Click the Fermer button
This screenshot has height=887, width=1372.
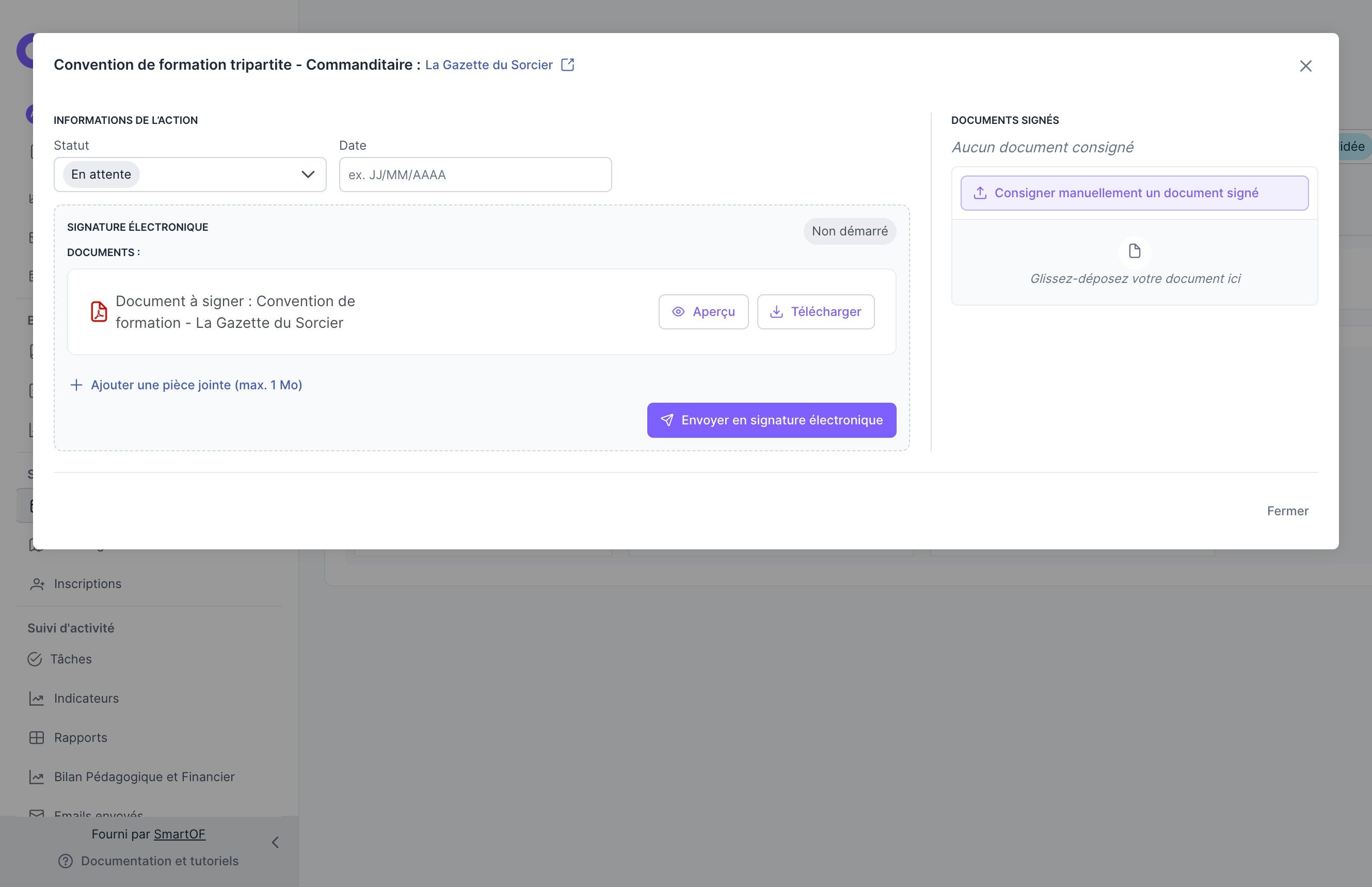tap(1287, 511)
